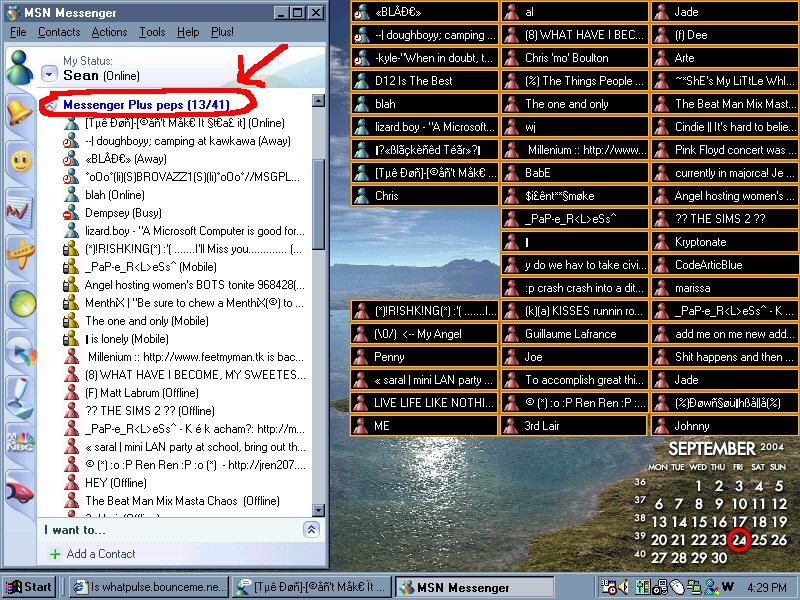Image resolution: width=800 pixels, height=600 pixels.
Task: Click mobile icon beside 'I is lonely (Mobile)'
Action: 71,339
